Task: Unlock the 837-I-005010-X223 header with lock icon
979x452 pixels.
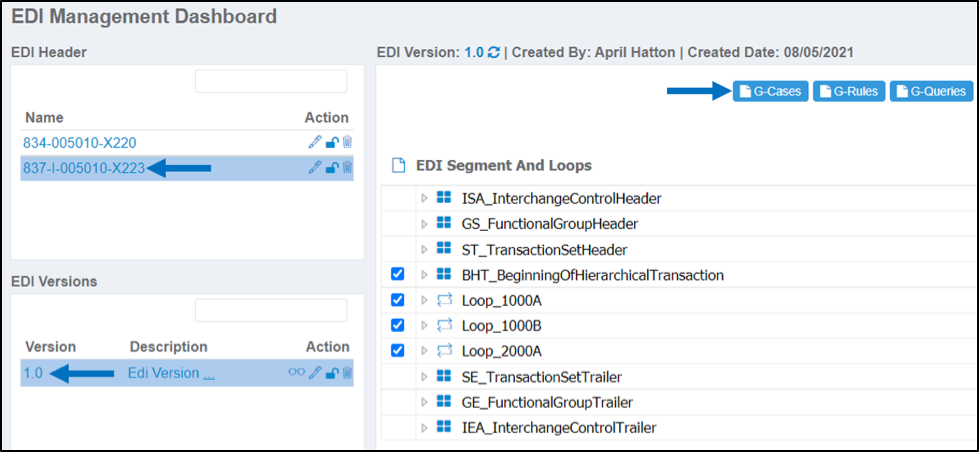Action: 333,168
